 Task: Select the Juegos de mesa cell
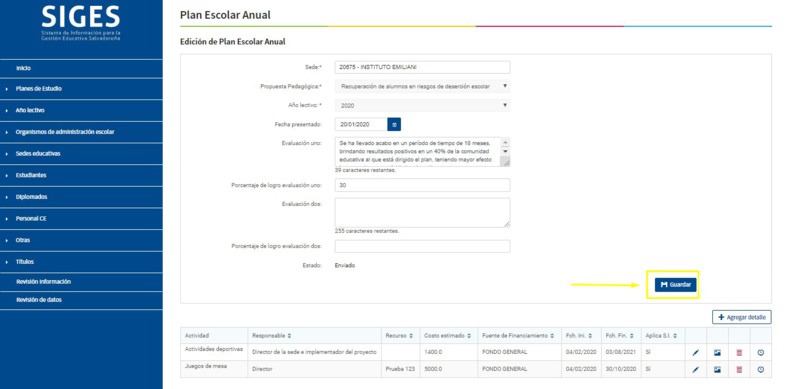pyautogui.click(x=214, y=369)
